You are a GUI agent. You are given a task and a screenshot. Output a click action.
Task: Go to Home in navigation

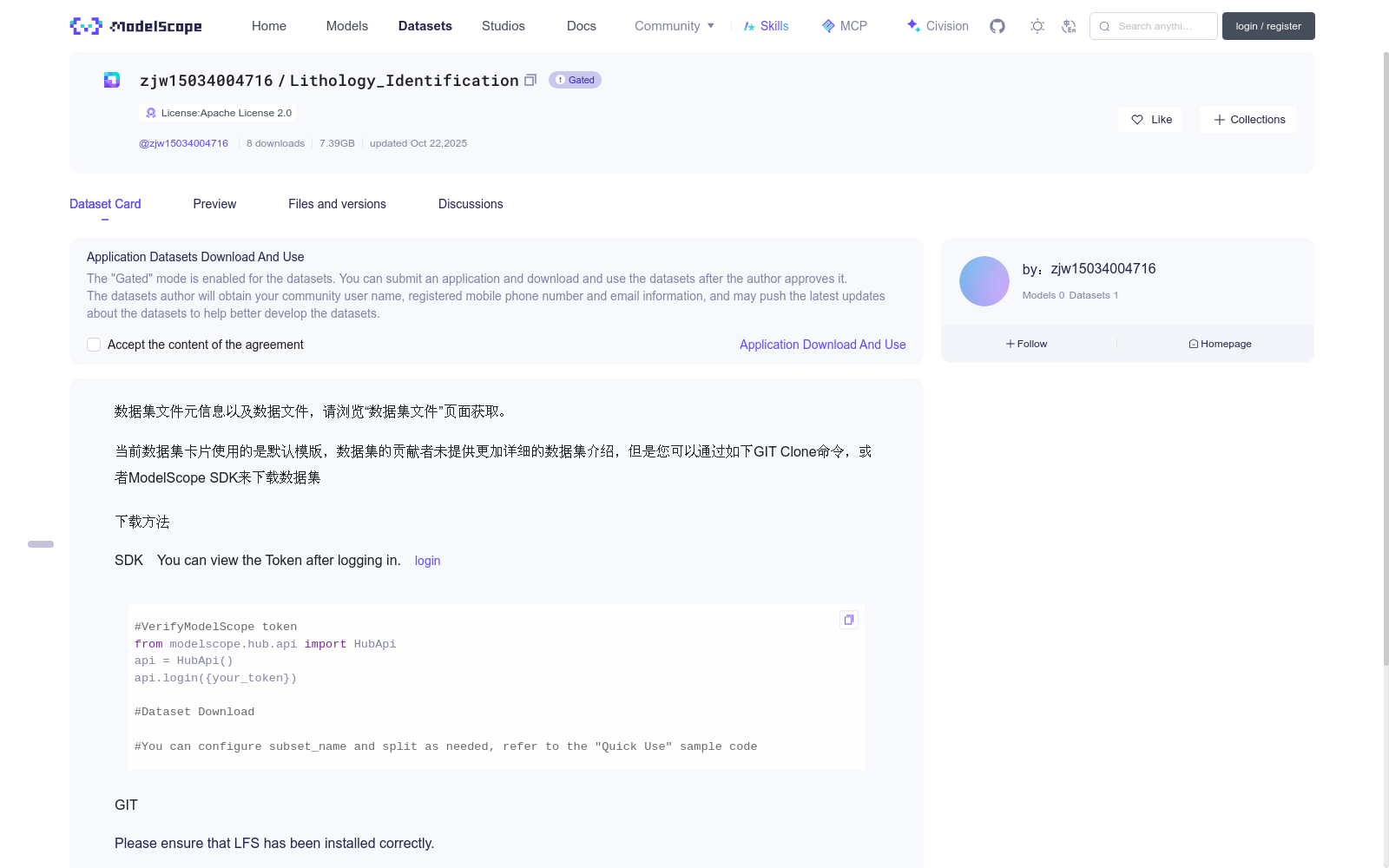[x=269, y=26]
